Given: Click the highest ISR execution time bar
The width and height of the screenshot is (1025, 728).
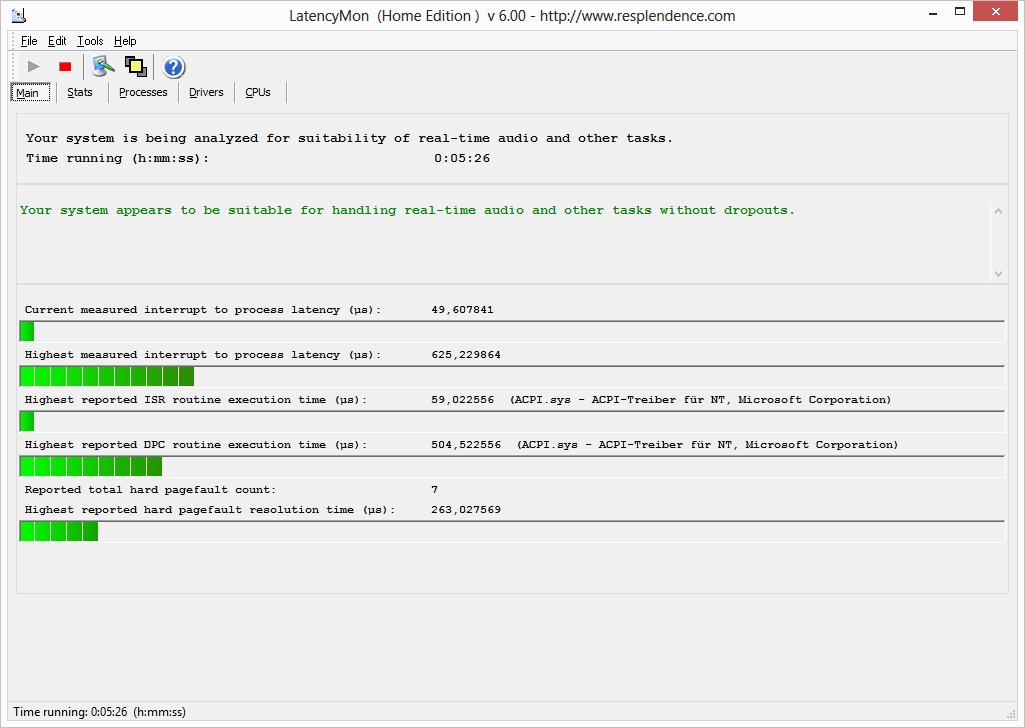Looking at the screenshot, I should [x=512, y=422].
